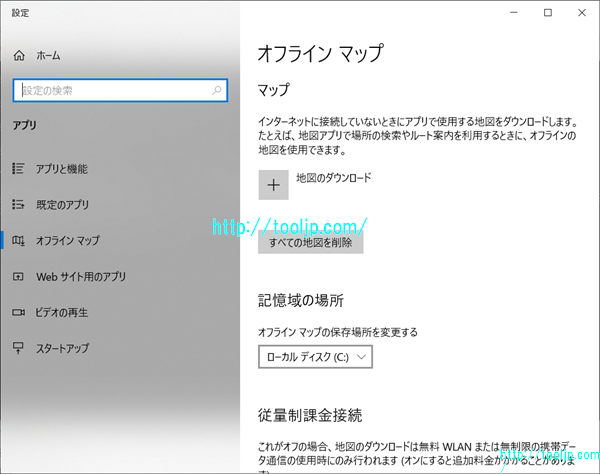Click the アプリと機能 list icon
This screenshot has height=474, width=600.
click(x=18, y=169)
